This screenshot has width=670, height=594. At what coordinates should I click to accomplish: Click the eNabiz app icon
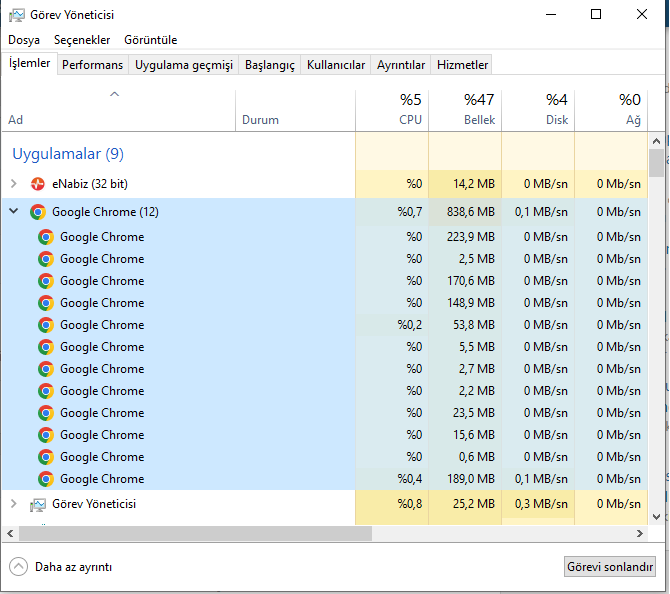[38, 184]
